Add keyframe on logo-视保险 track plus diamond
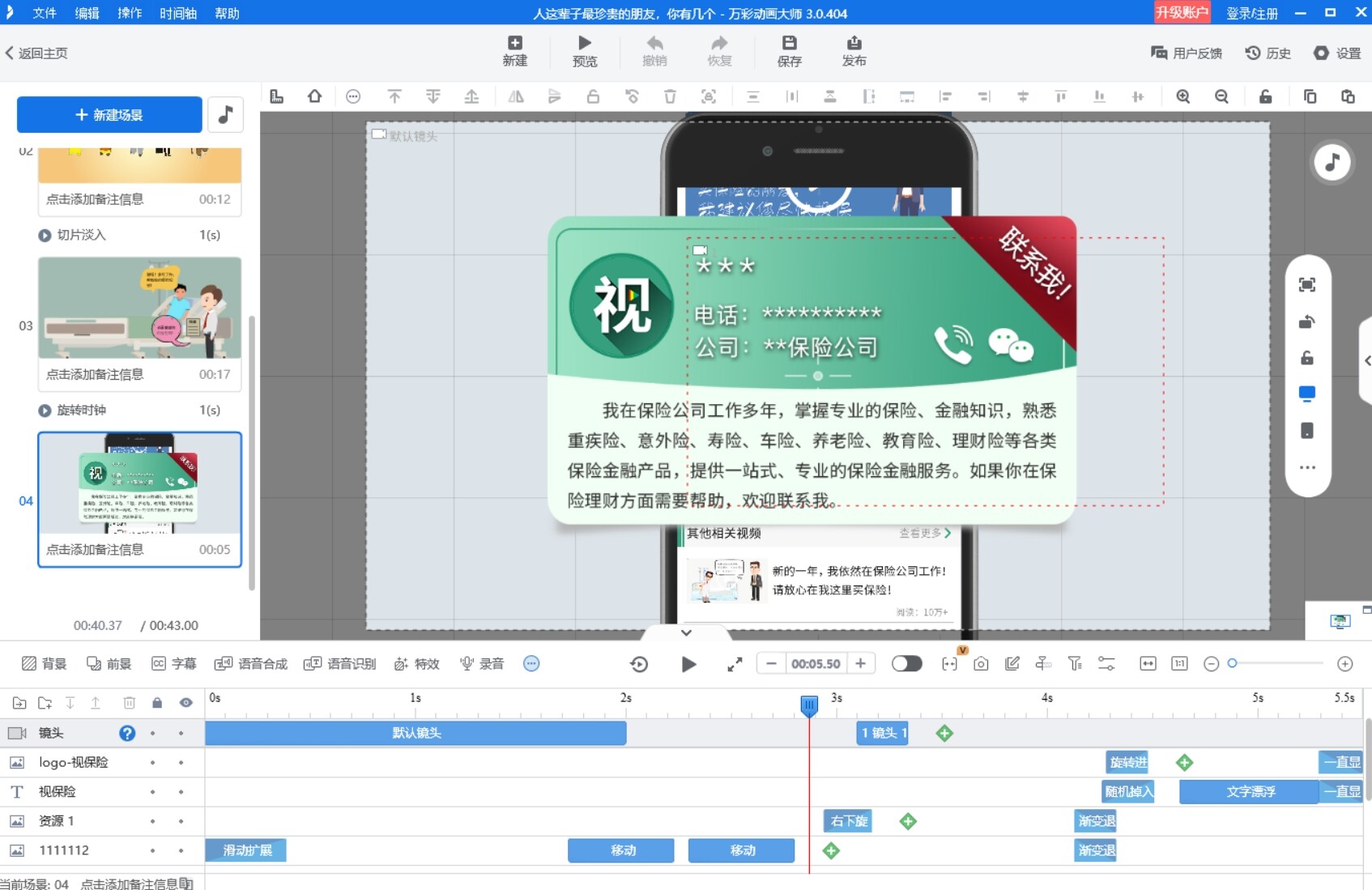The width and height of the screenshot is (1372, 890). (x=1184, y=763)
